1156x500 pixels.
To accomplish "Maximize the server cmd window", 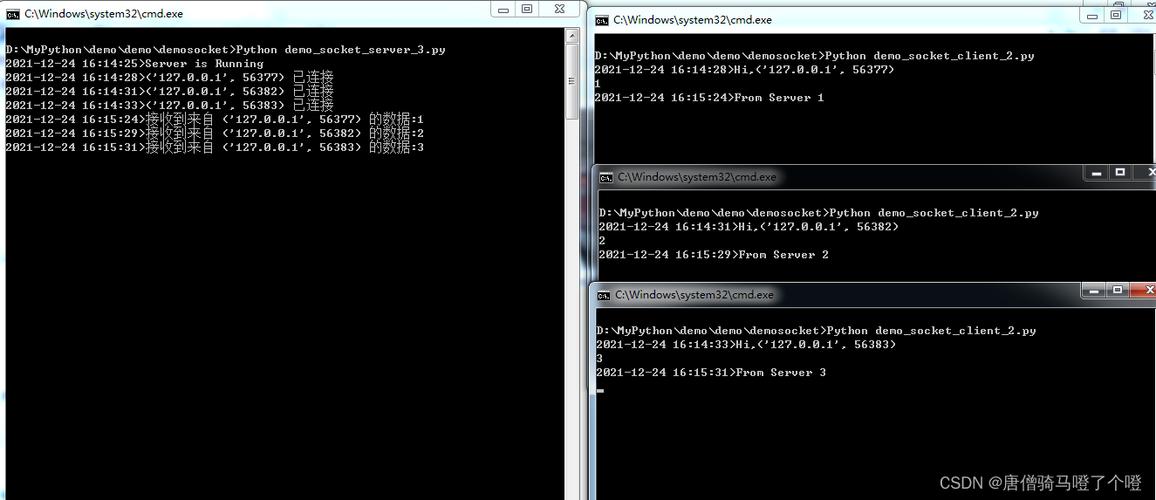I will tap(527, 10).
